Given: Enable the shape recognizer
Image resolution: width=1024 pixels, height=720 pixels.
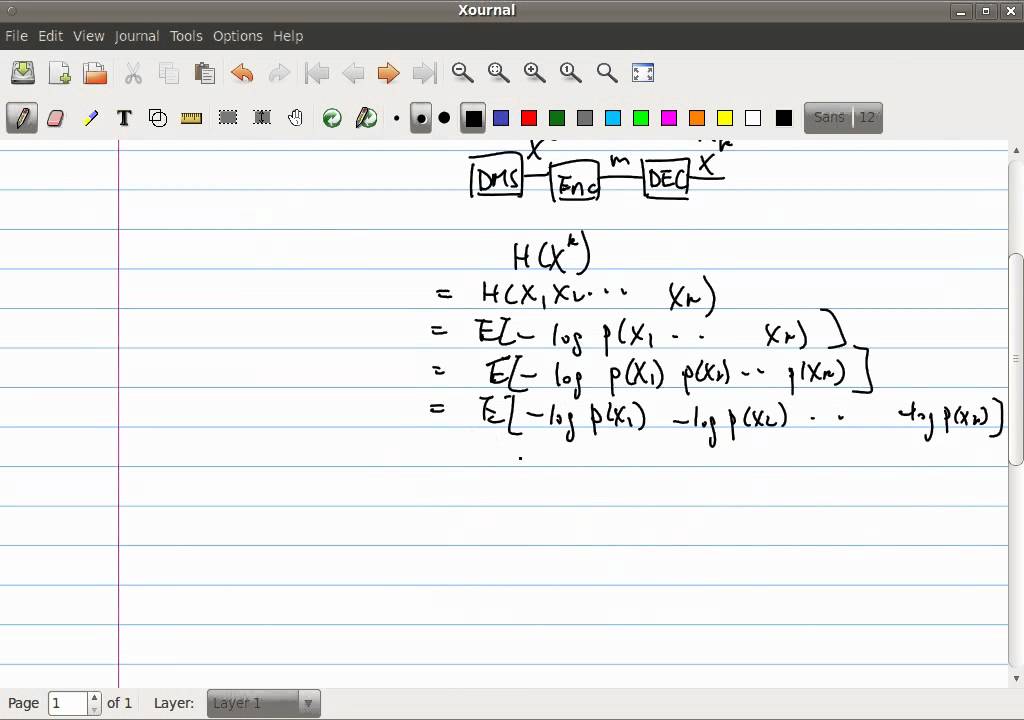Looking at the screenshot, I should (x=158, y=118).
